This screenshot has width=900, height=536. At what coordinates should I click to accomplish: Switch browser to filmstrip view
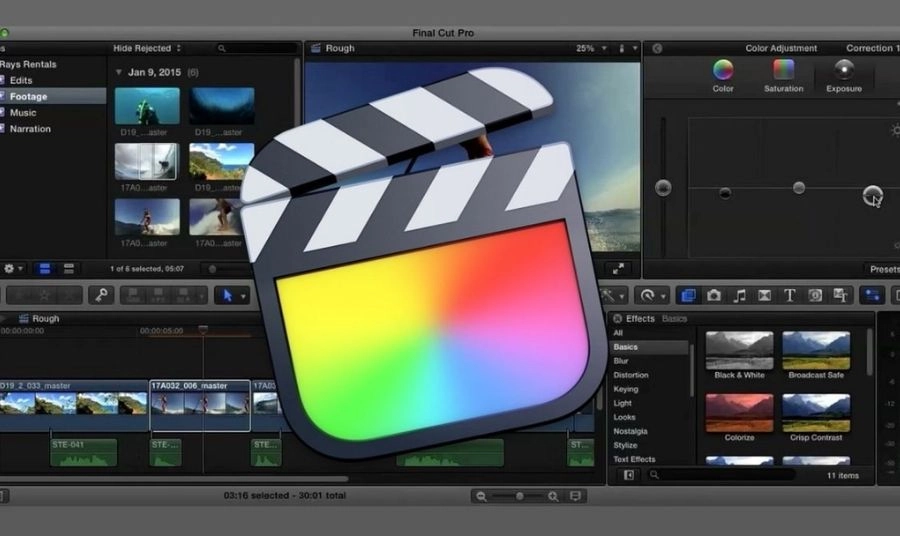pyautogui.click(x=45, y=269)
